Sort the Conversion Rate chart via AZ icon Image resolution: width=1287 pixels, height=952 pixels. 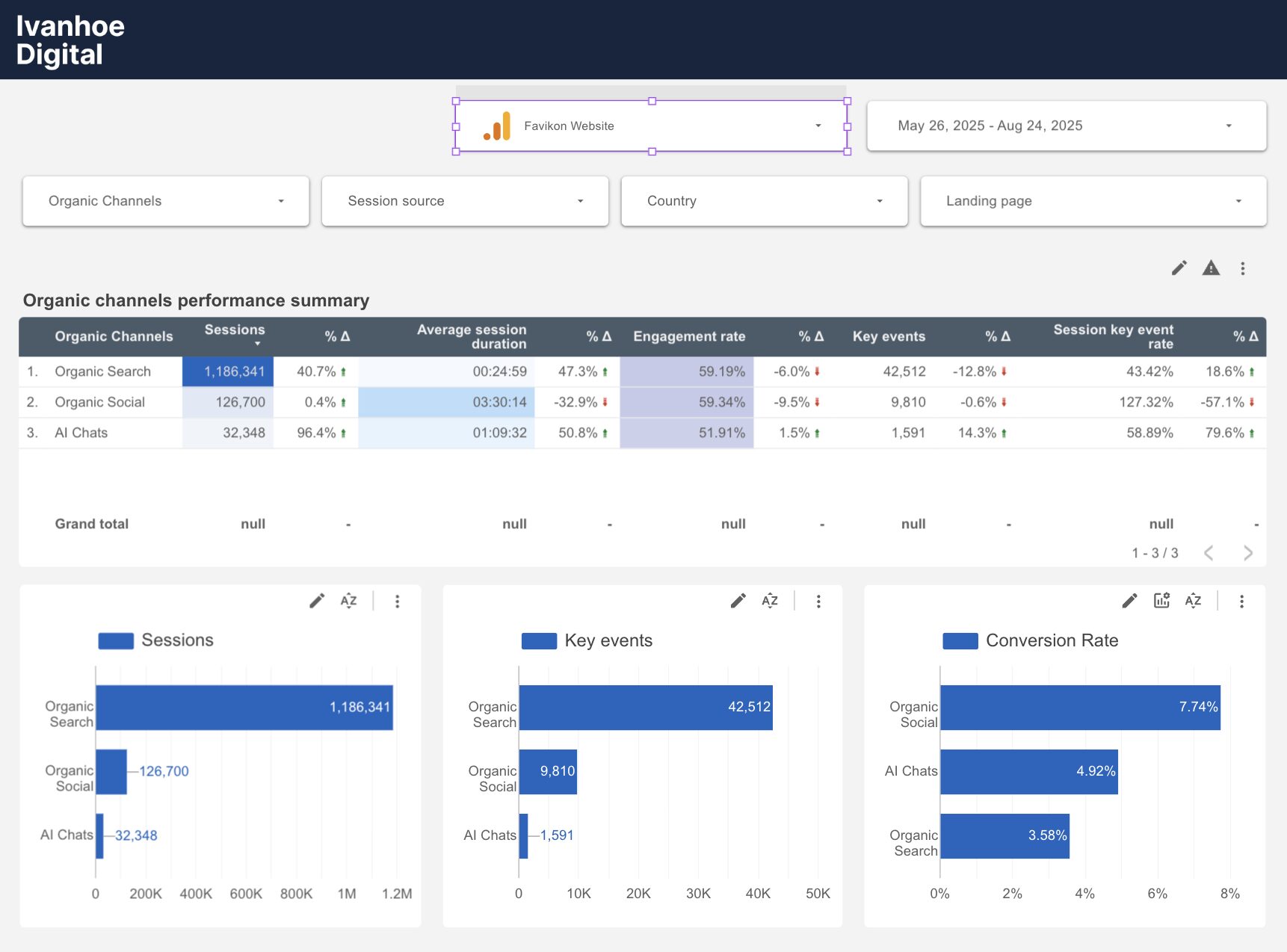tap(1193, 601)
